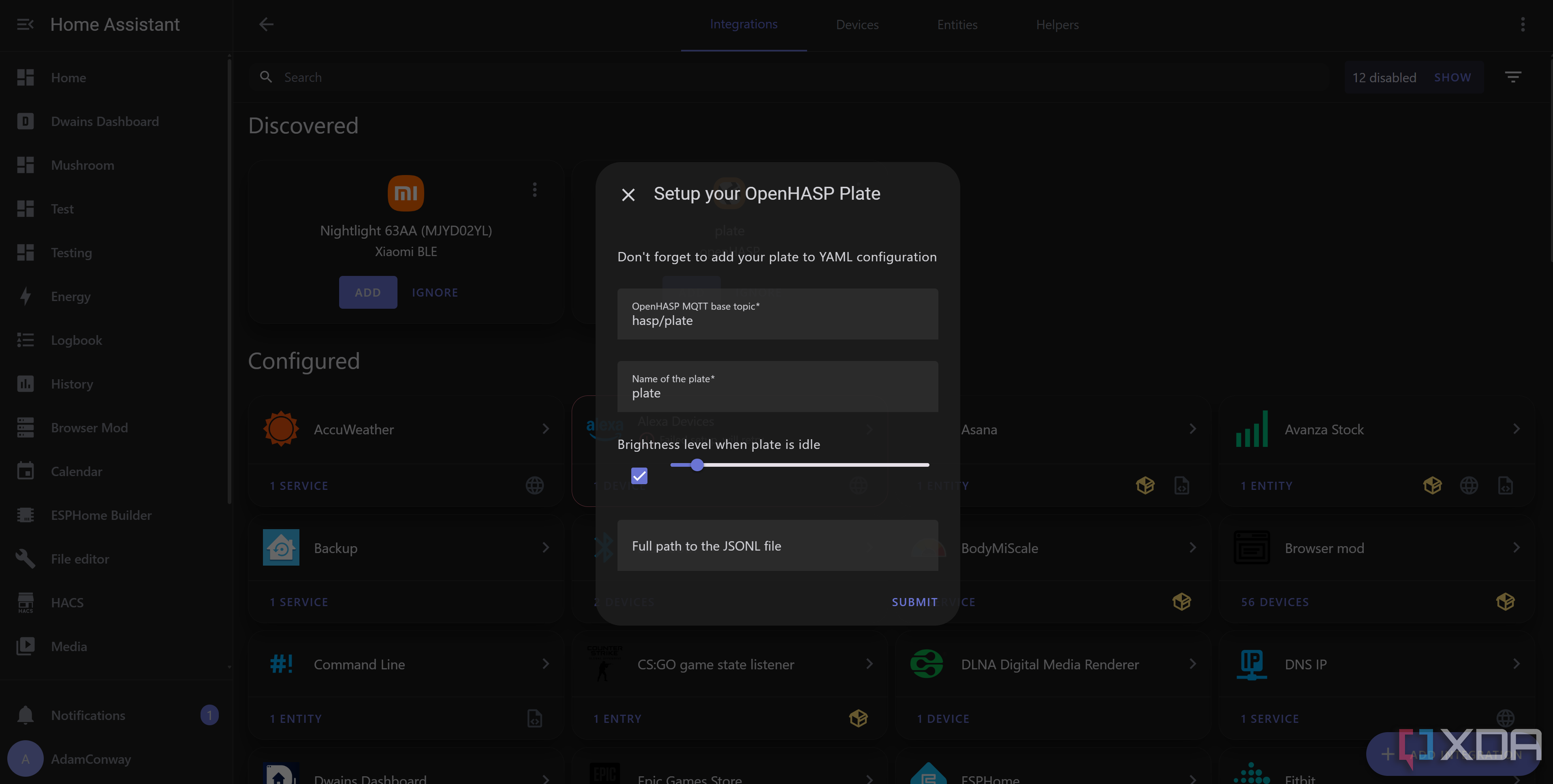The width and height of the screenshot is (1553, 784).
Task: Open the integrations filter icon
Action: pos(1513,77)
